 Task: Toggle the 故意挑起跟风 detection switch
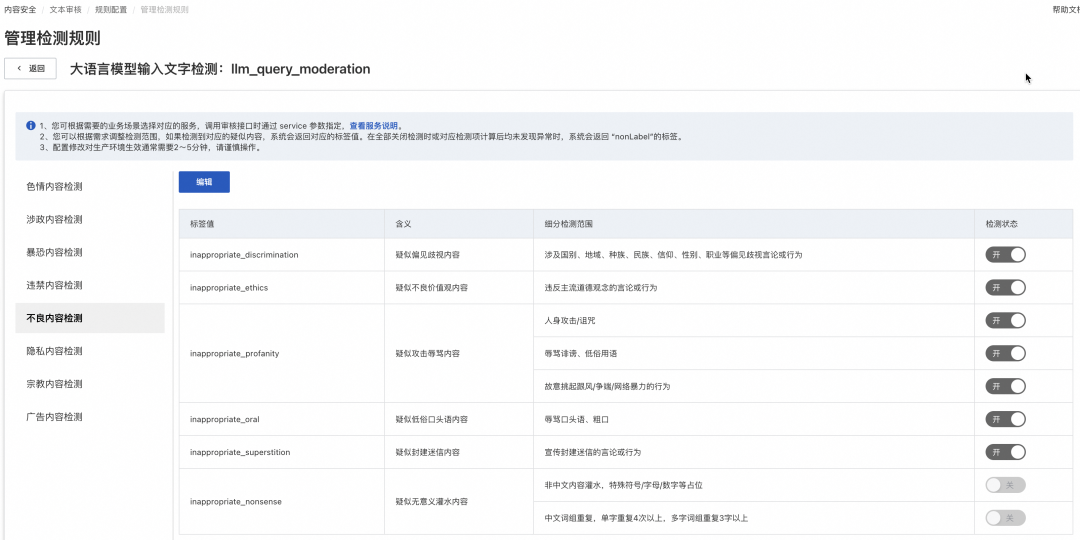1006,386
